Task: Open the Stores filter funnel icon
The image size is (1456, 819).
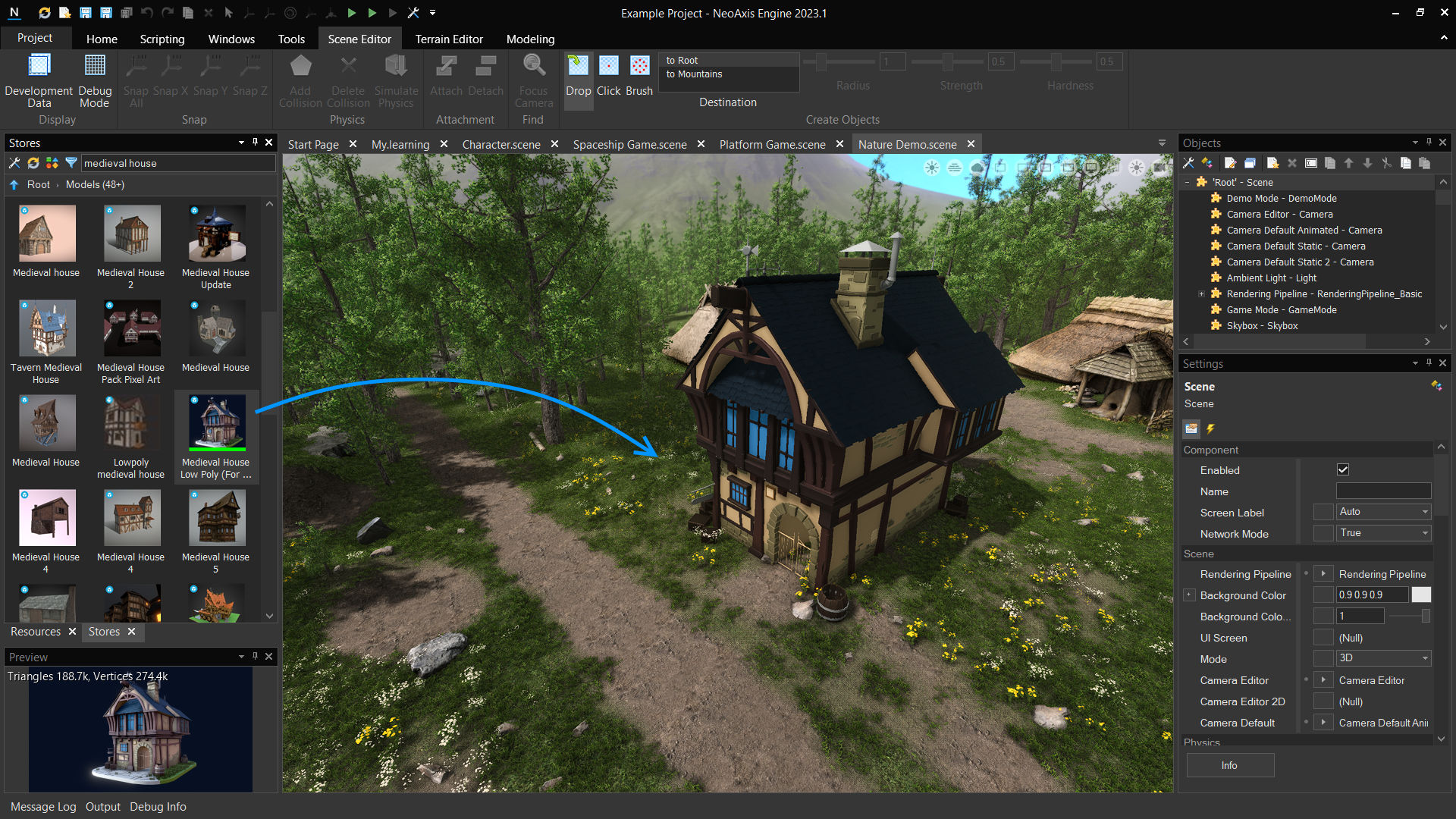Action: 71,163
